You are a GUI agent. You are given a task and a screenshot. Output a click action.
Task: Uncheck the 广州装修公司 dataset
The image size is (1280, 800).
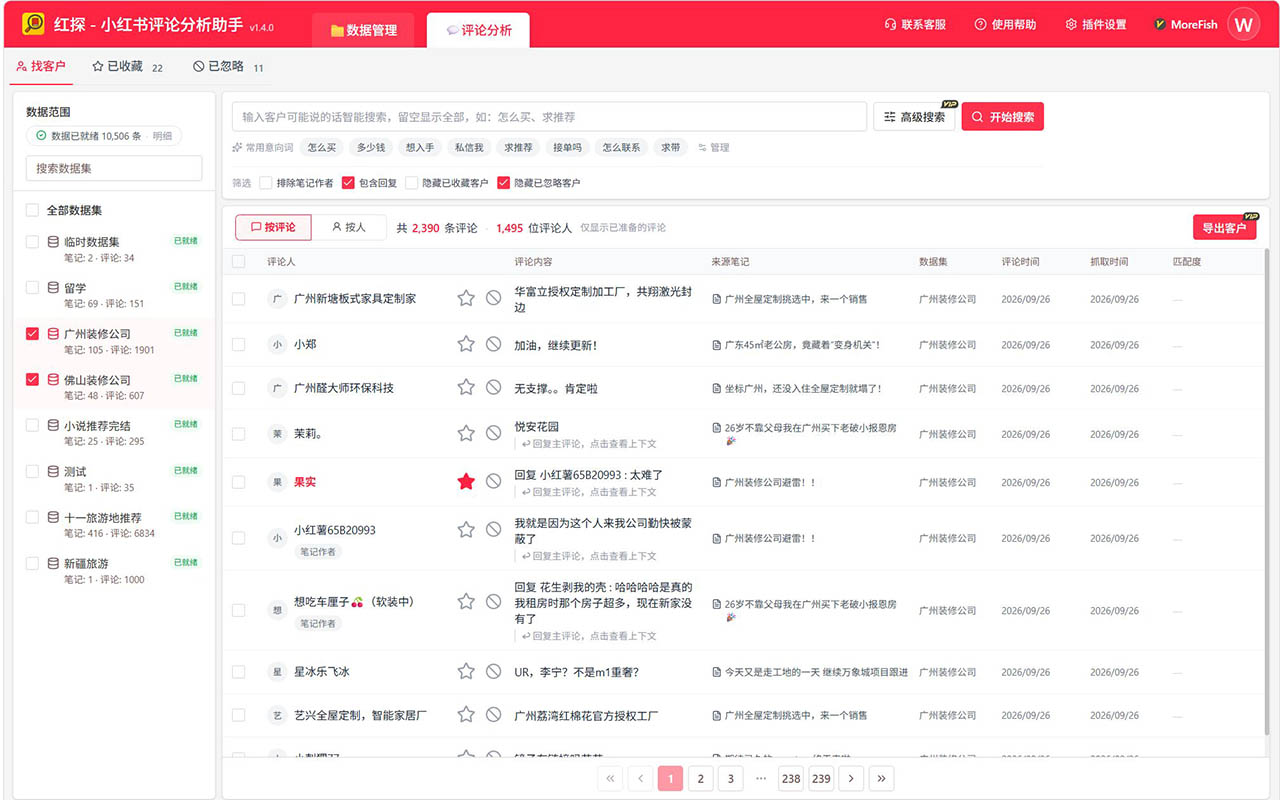[x=33, y=334]
